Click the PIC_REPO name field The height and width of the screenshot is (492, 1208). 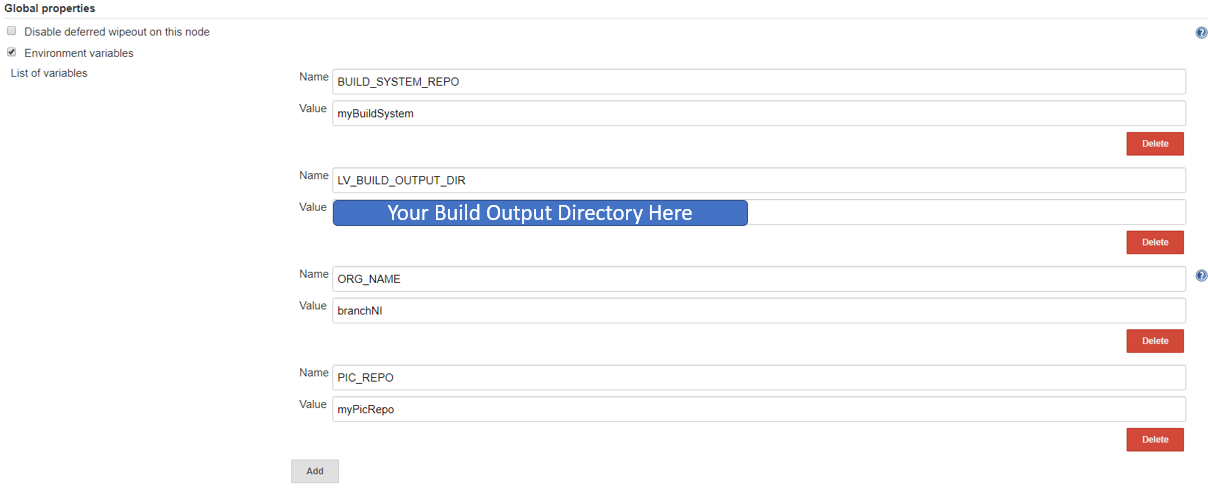coord(758,378)
